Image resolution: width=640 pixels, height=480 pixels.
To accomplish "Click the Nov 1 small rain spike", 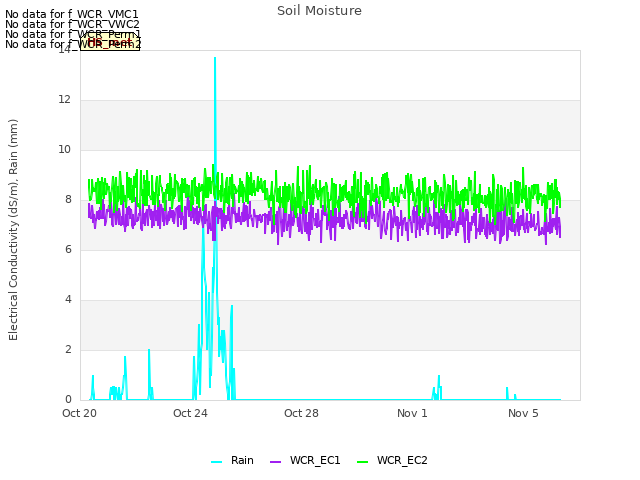I will [x=439, y=378].
